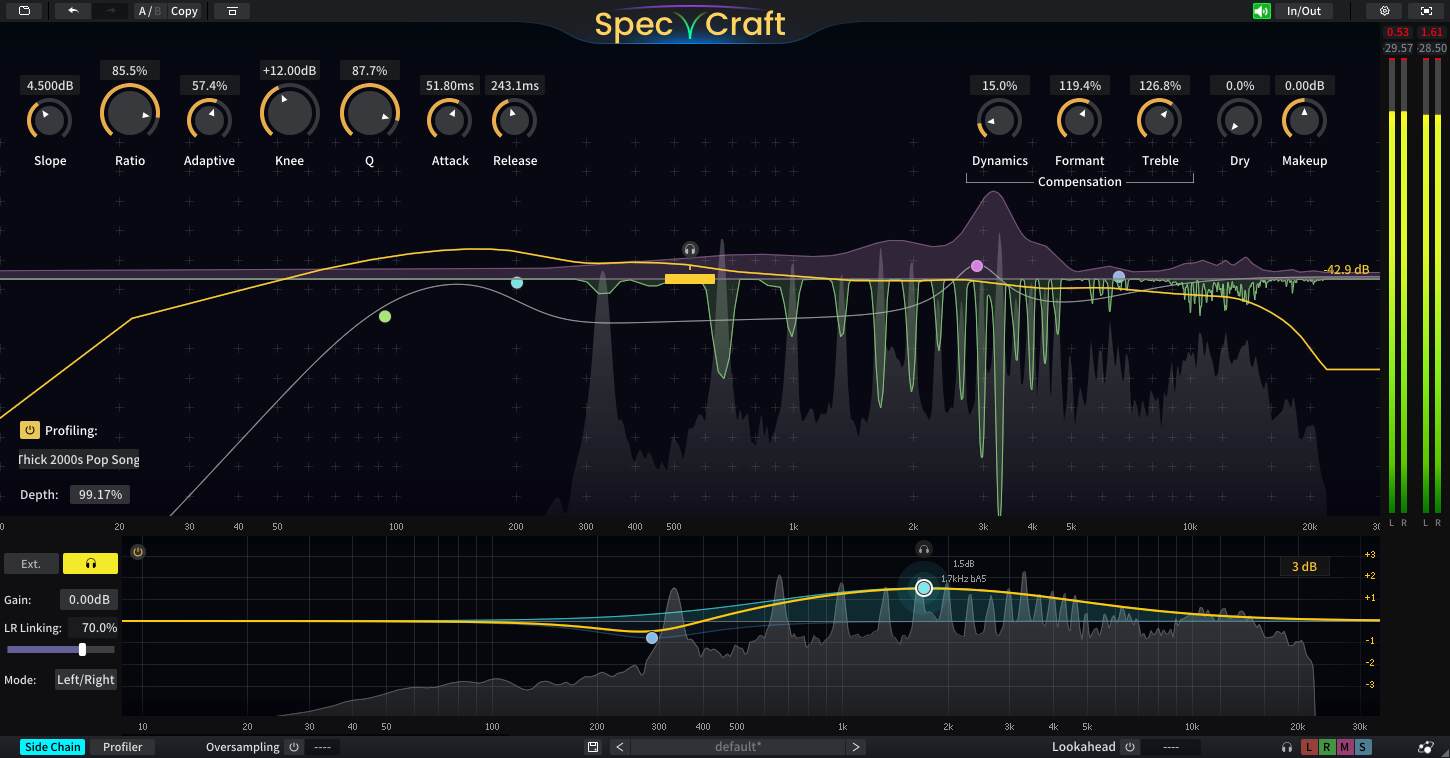Open the Left/Right mode selector
This screenshot has width=1450, height=758.
(86, 679)
